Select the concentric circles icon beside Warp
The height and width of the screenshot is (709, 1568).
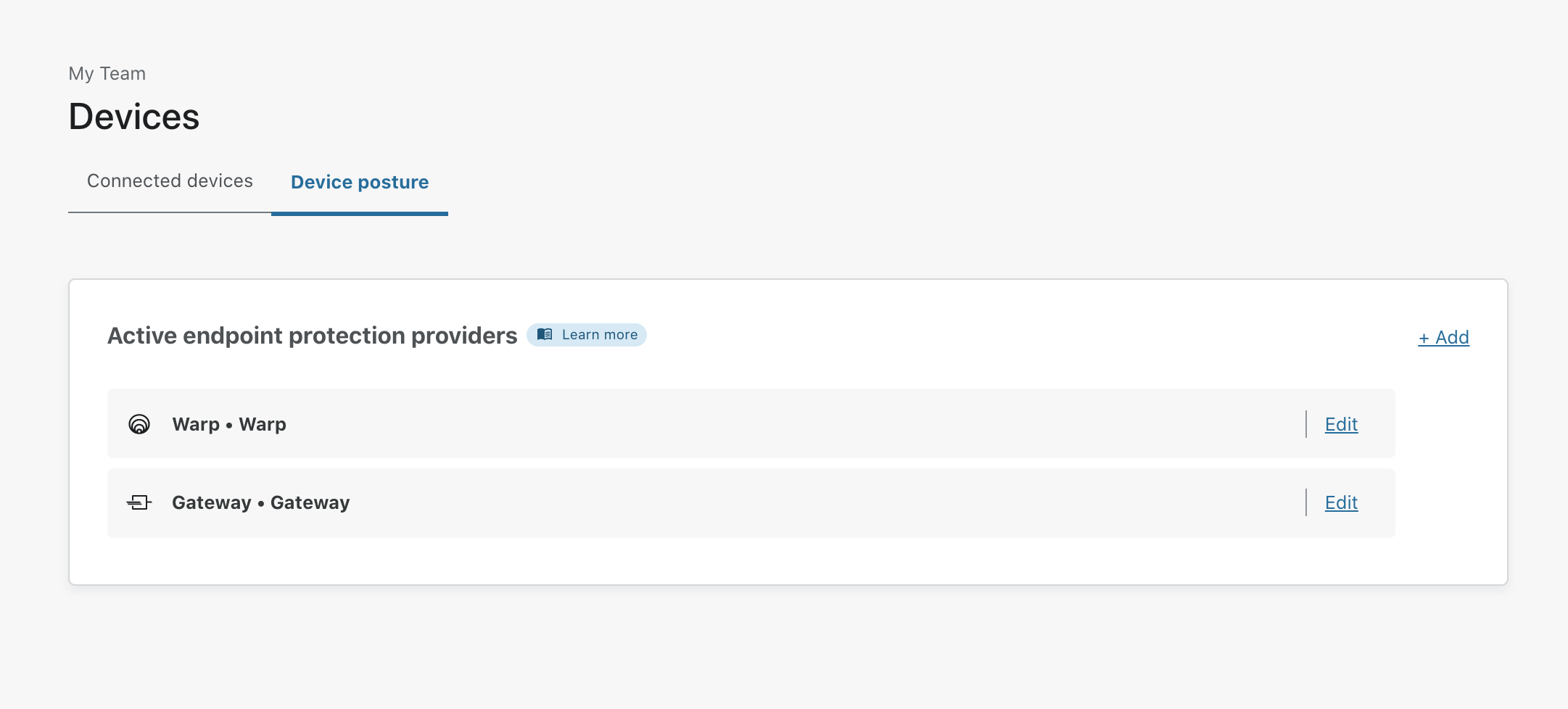tap(139, 424)
